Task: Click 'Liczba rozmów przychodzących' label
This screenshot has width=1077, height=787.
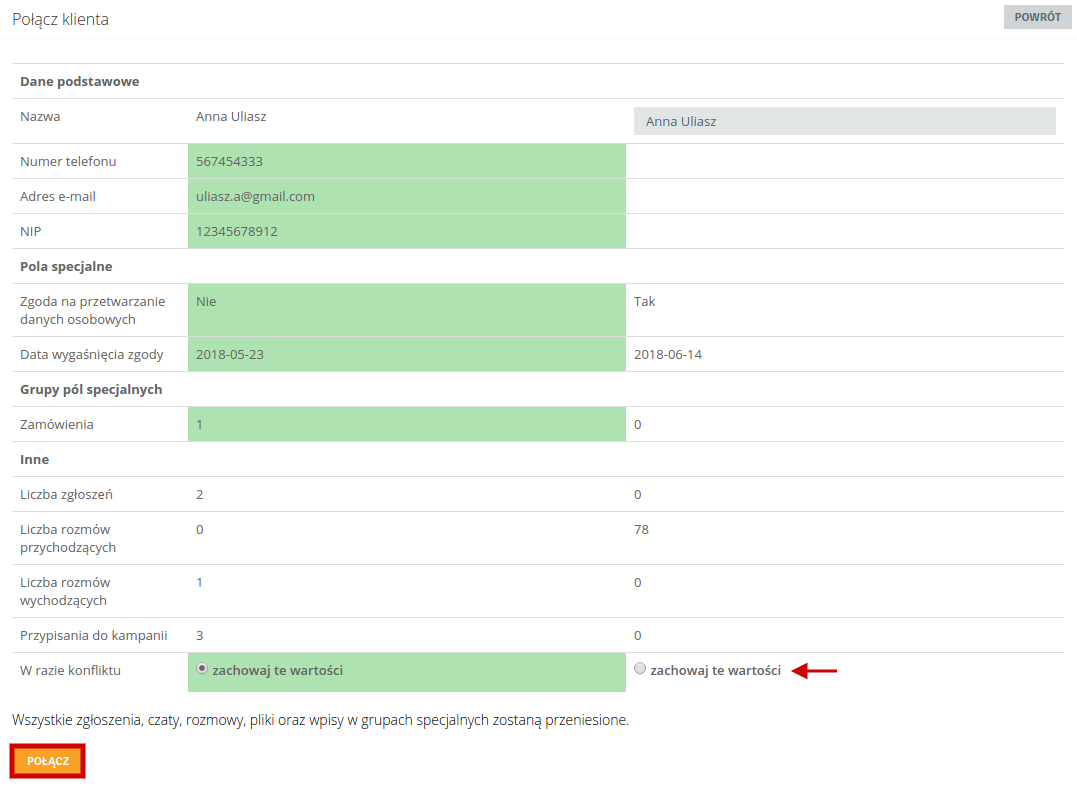Action: click(68, 538)
